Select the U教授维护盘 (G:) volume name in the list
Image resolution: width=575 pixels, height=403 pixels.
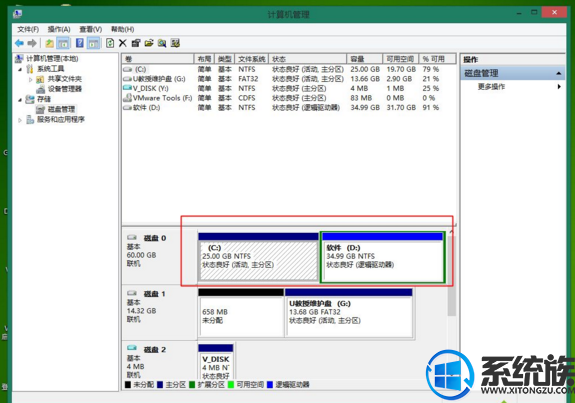click(159, 79)
